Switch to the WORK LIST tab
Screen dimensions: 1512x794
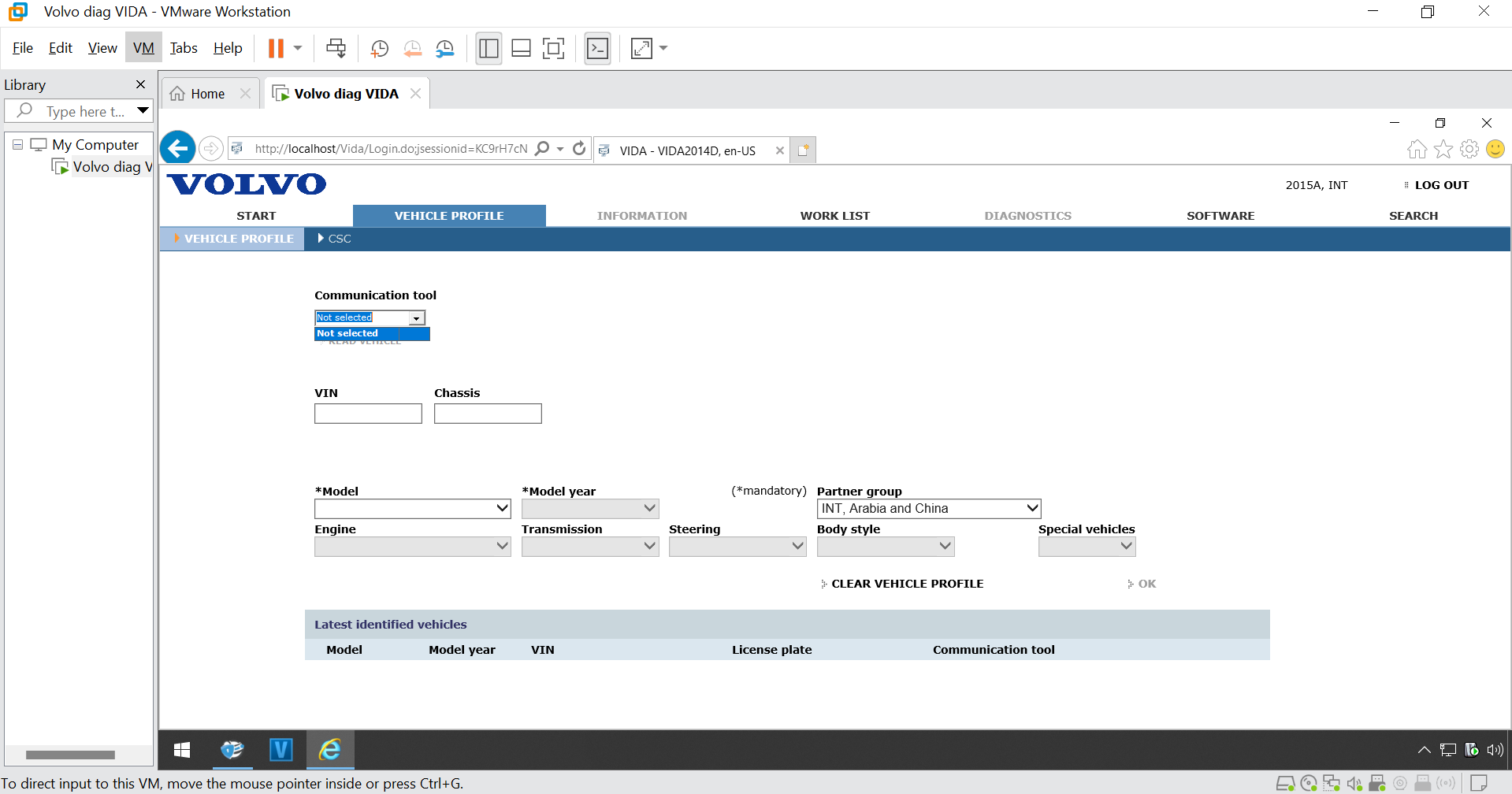point(834,216)
